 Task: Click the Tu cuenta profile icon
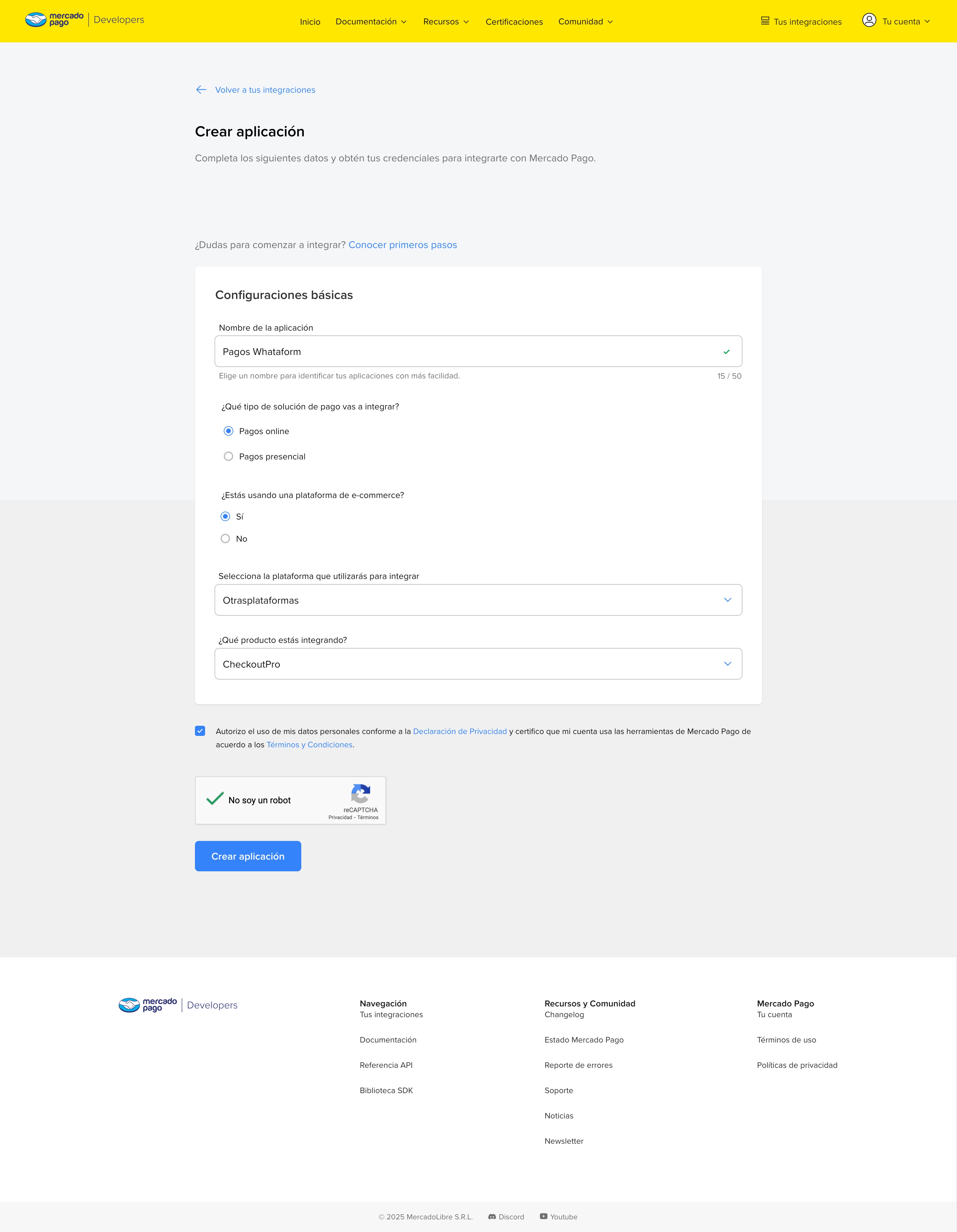click(x=869, y=20)
